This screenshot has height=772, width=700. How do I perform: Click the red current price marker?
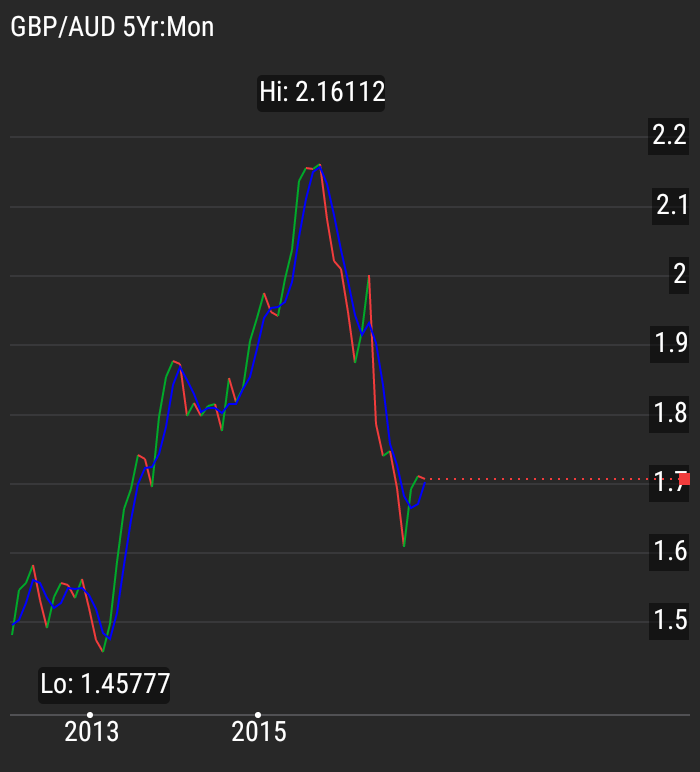[684, 479]
